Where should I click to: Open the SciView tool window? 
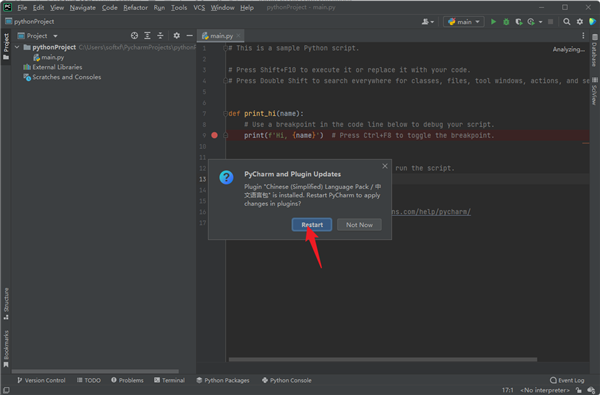594,91
